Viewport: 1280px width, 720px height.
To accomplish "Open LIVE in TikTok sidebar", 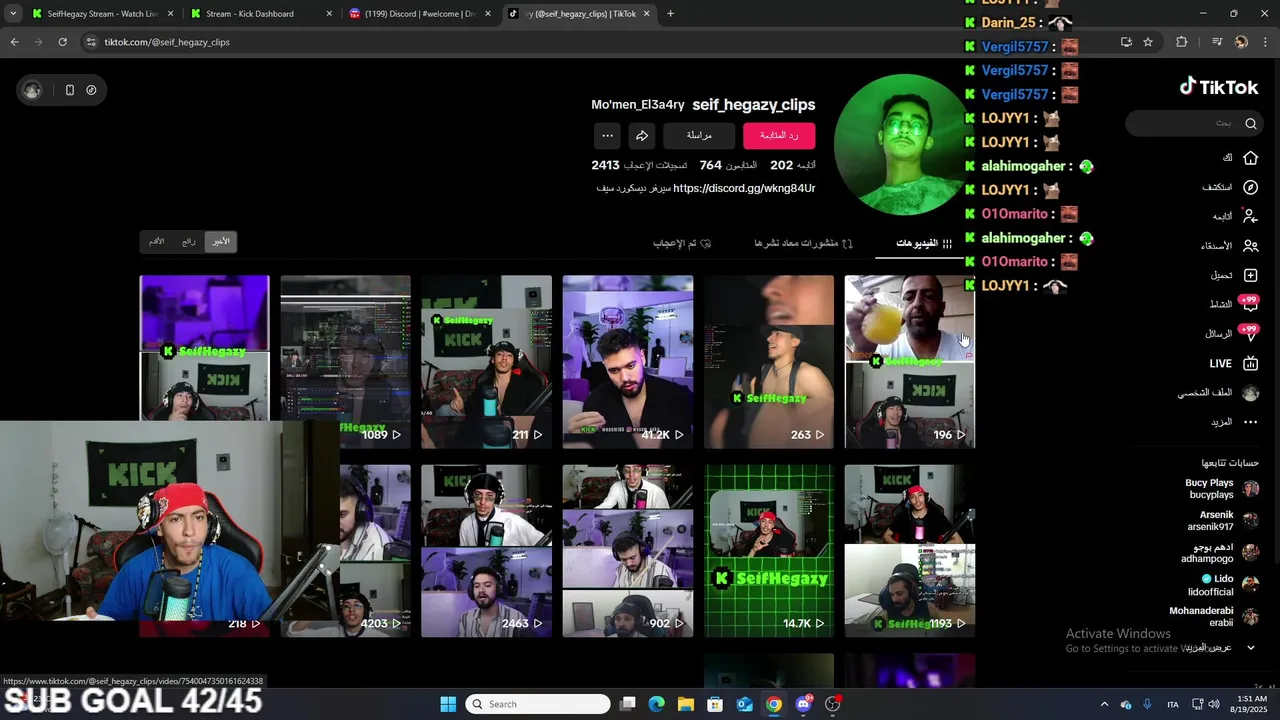I will pyautogui.click(x=1234, y=363).
